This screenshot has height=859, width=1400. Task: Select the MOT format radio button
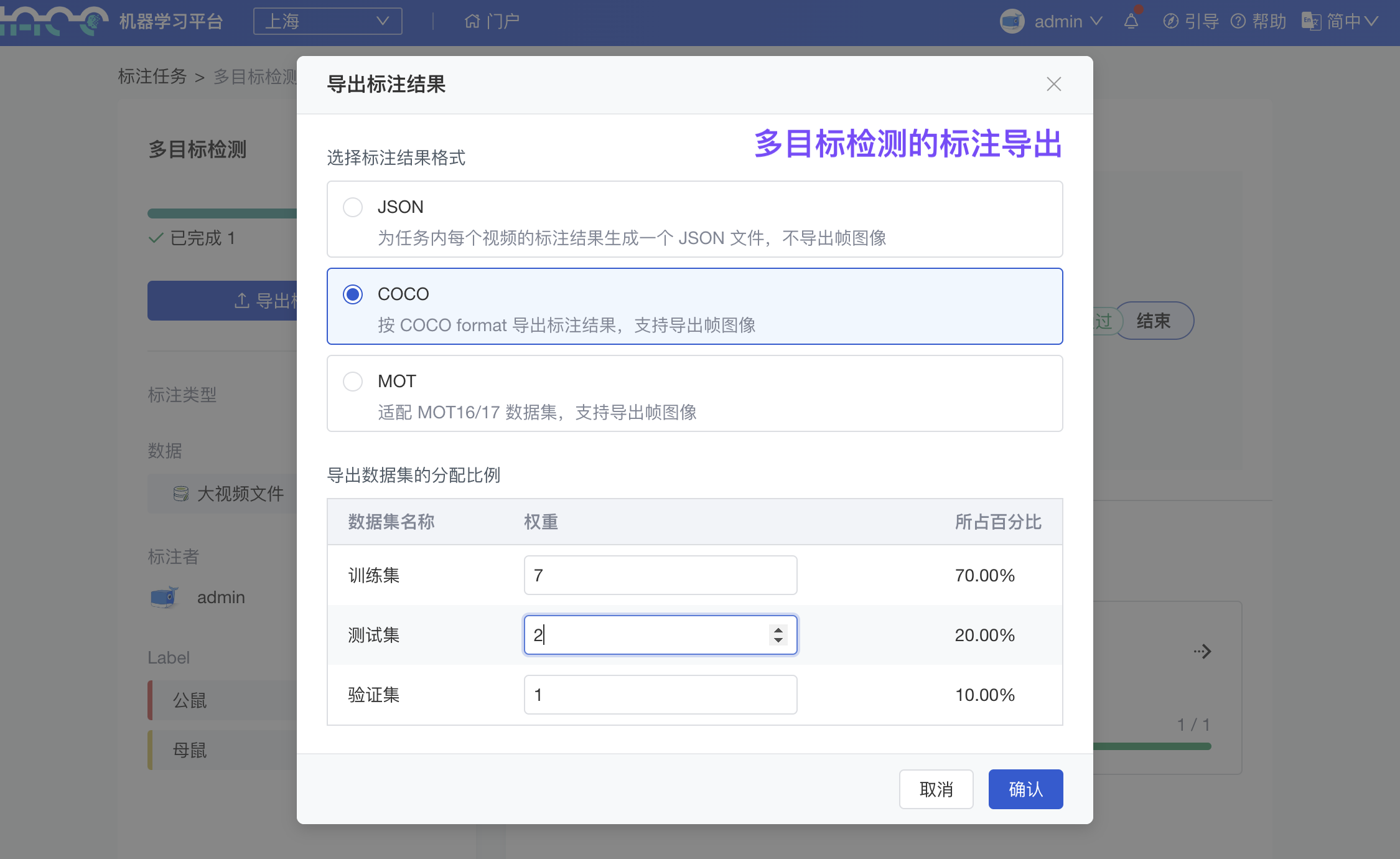[353, 381]
